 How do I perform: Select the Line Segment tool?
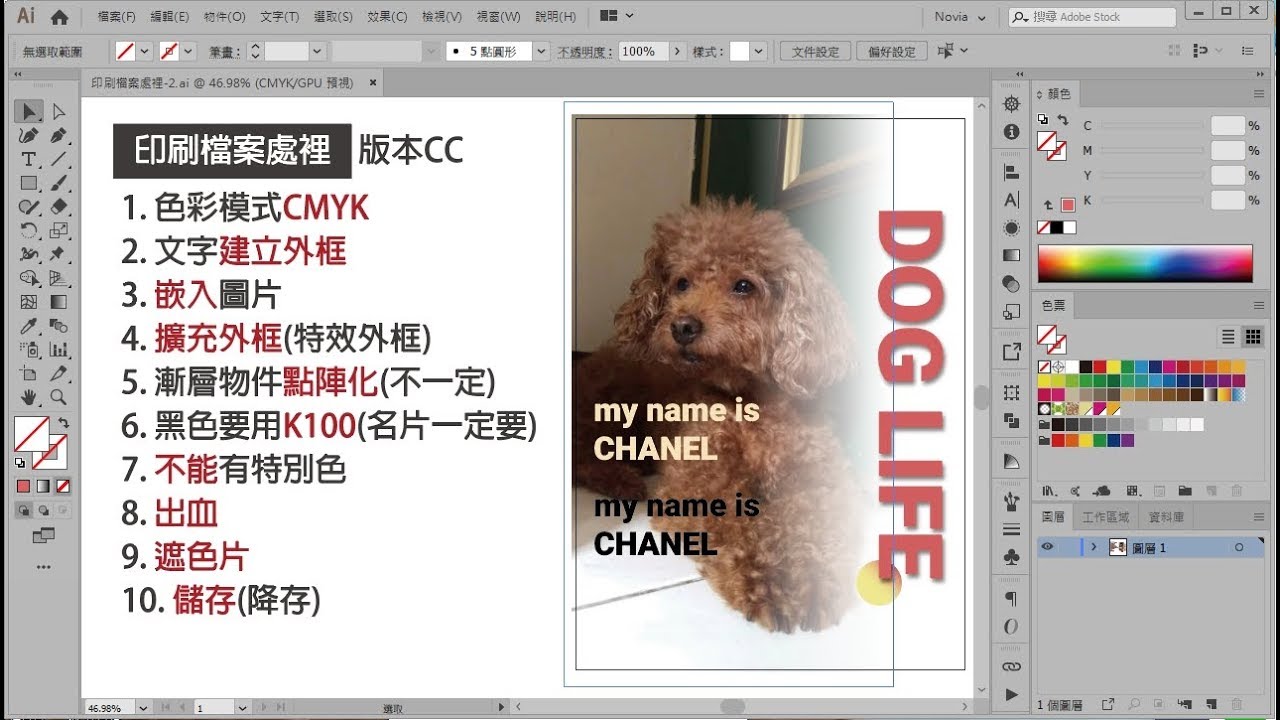58,159
